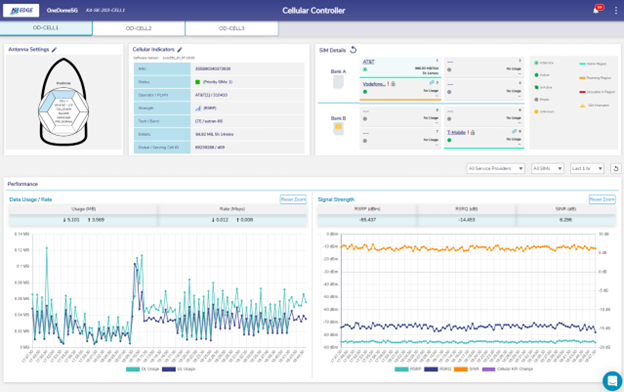Click the red exclamation beside T-Mobile
This screenshot has height=392, width=624.
point(468,133)
